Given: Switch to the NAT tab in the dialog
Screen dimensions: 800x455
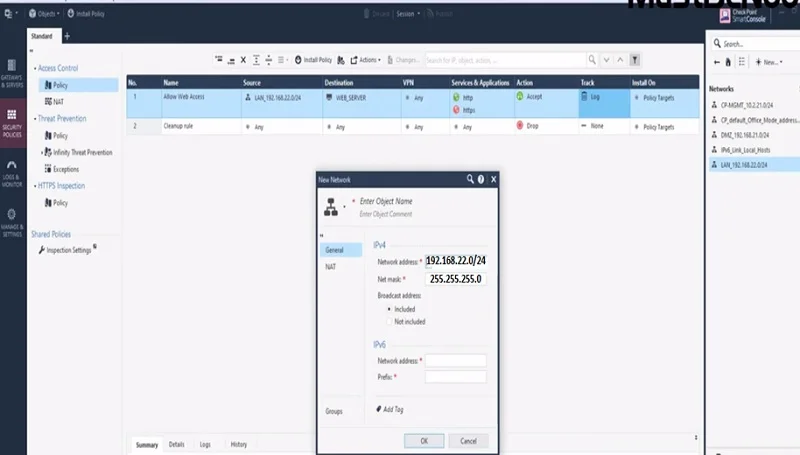Looking at the screenshot, I should [x=331, y=267].
